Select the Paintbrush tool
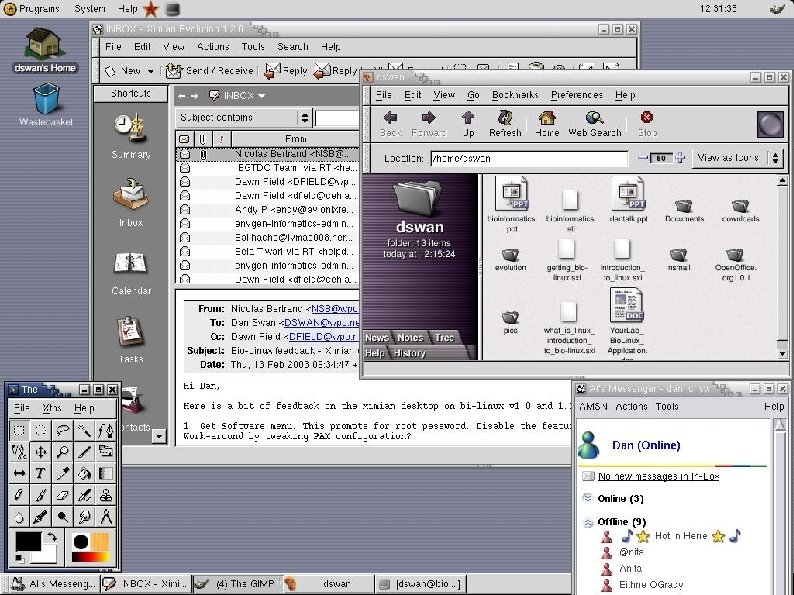 point(41,495)
